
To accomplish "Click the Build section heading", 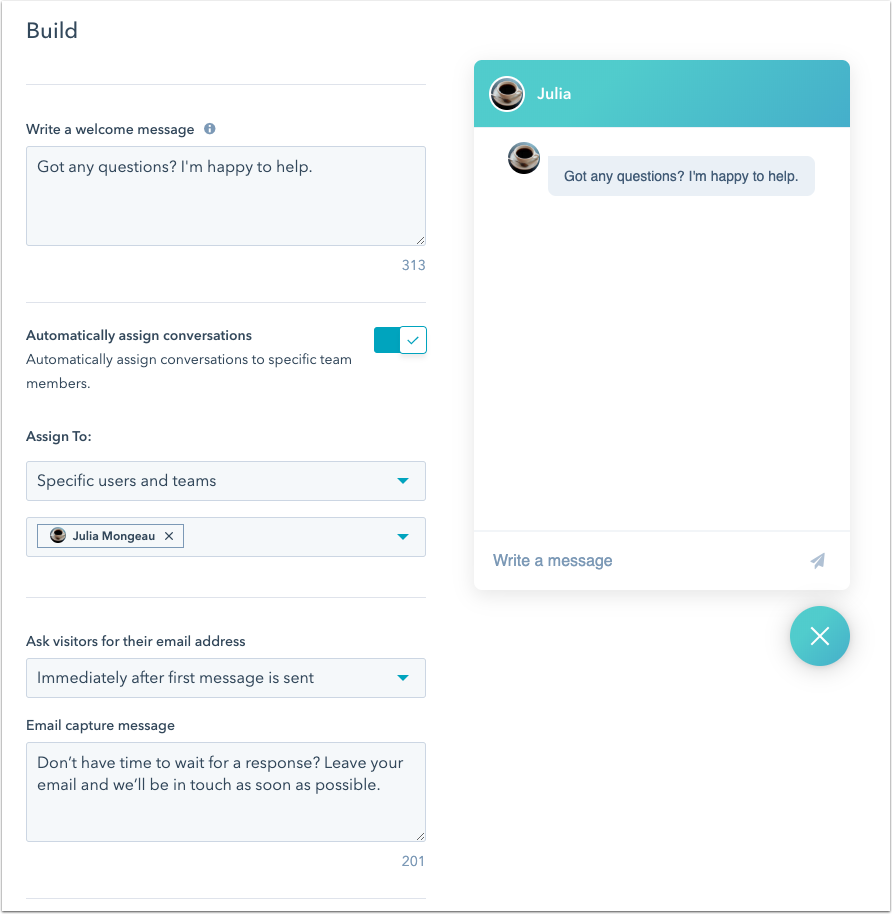I will [x=52, y=30].
